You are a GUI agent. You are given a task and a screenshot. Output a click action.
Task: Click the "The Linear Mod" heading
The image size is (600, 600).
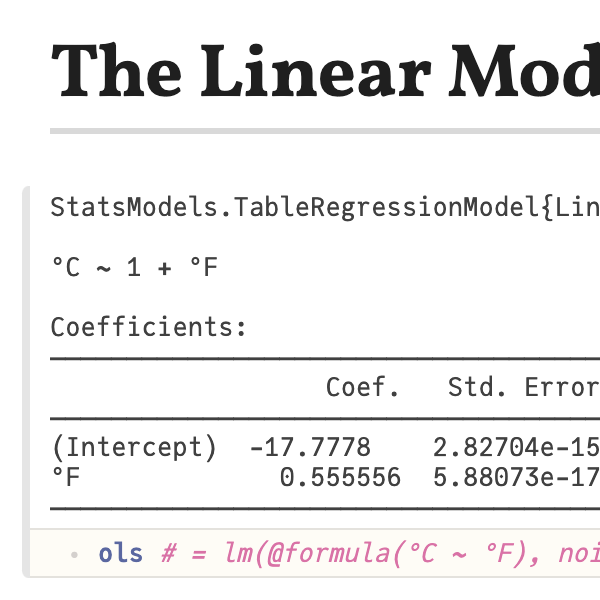tap(325, 72)
